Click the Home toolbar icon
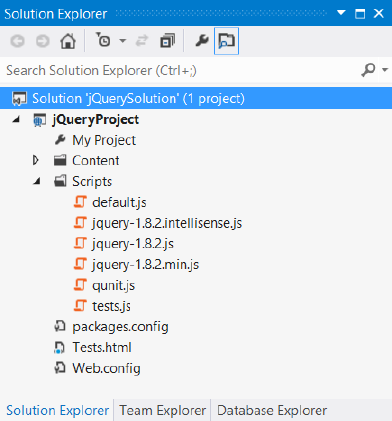This screenshot has height=421, width=392. pos(68,41)
